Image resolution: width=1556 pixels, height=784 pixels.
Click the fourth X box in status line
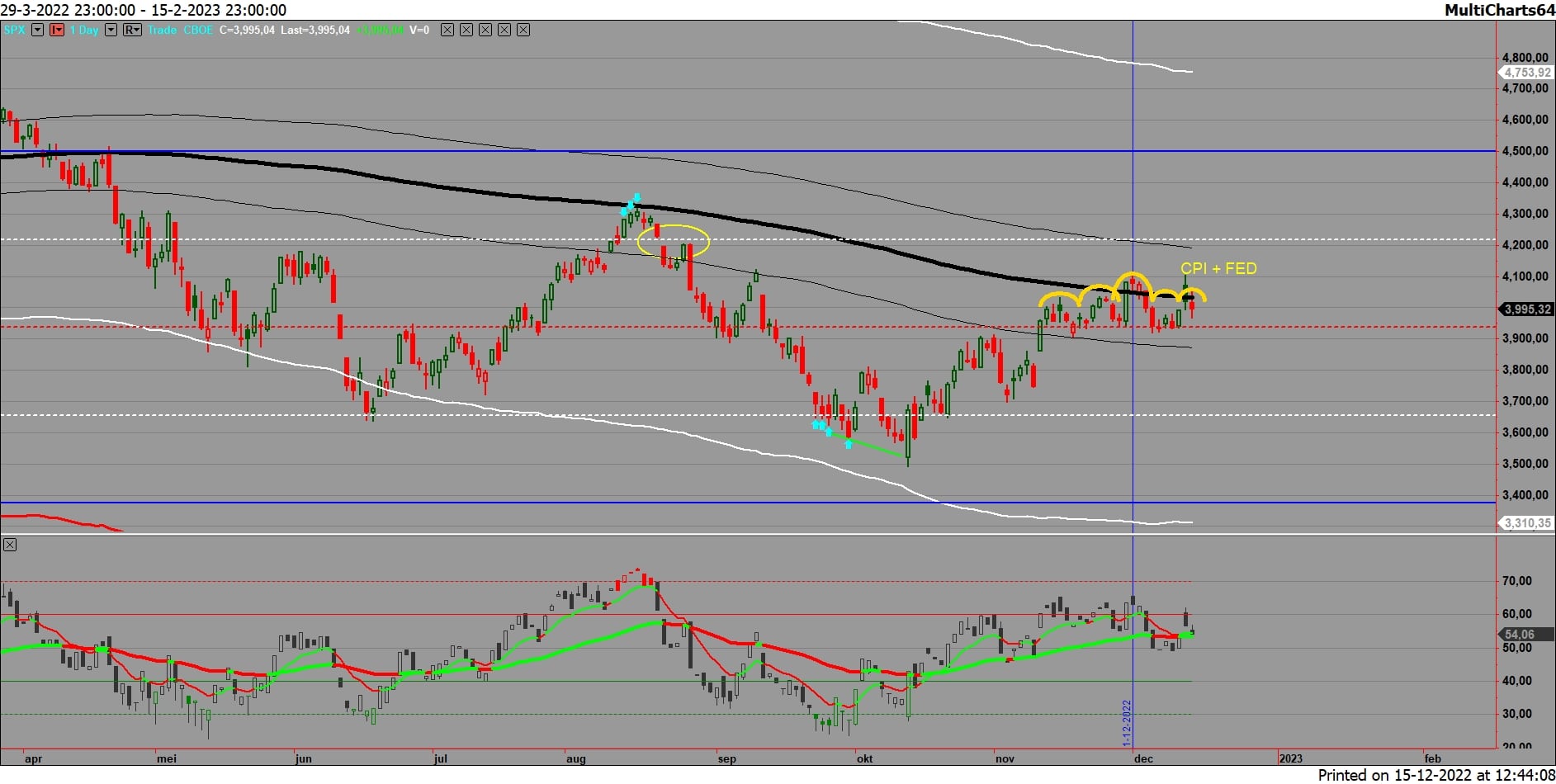[x=504, y=30]
